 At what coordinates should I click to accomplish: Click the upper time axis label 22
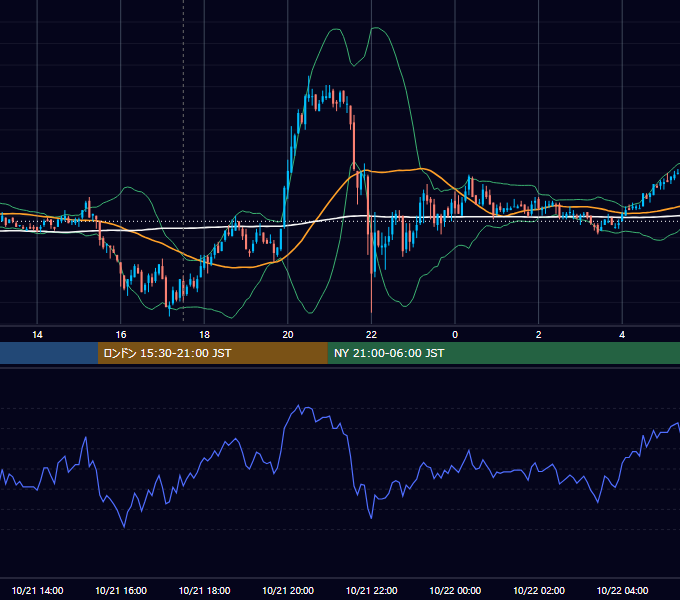coord(371,335)
